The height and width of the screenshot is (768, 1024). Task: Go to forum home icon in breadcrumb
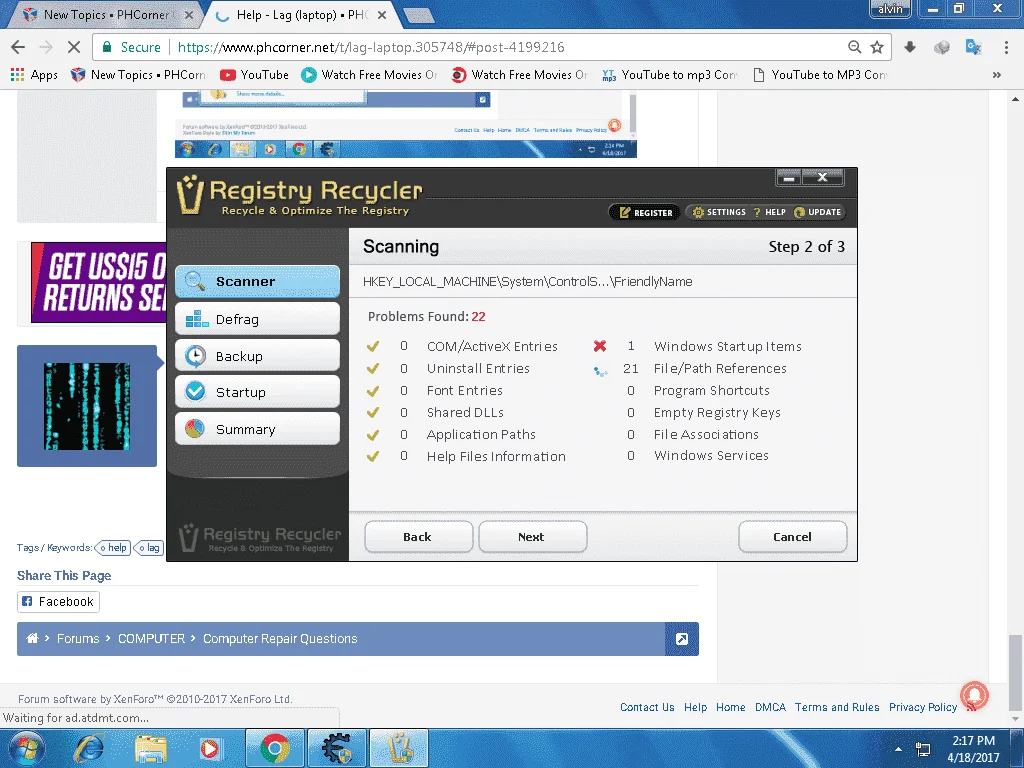[x=32, y=638]
